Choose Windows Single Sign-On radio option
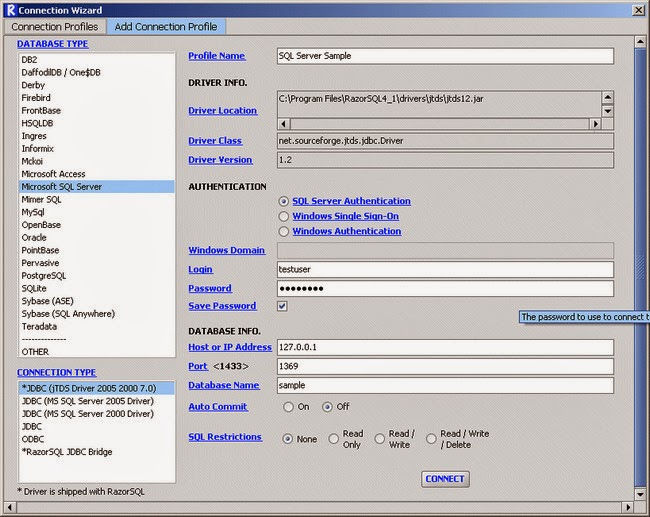Image resolution: width=650 pixels, height=517 pixels. (284, 216)
